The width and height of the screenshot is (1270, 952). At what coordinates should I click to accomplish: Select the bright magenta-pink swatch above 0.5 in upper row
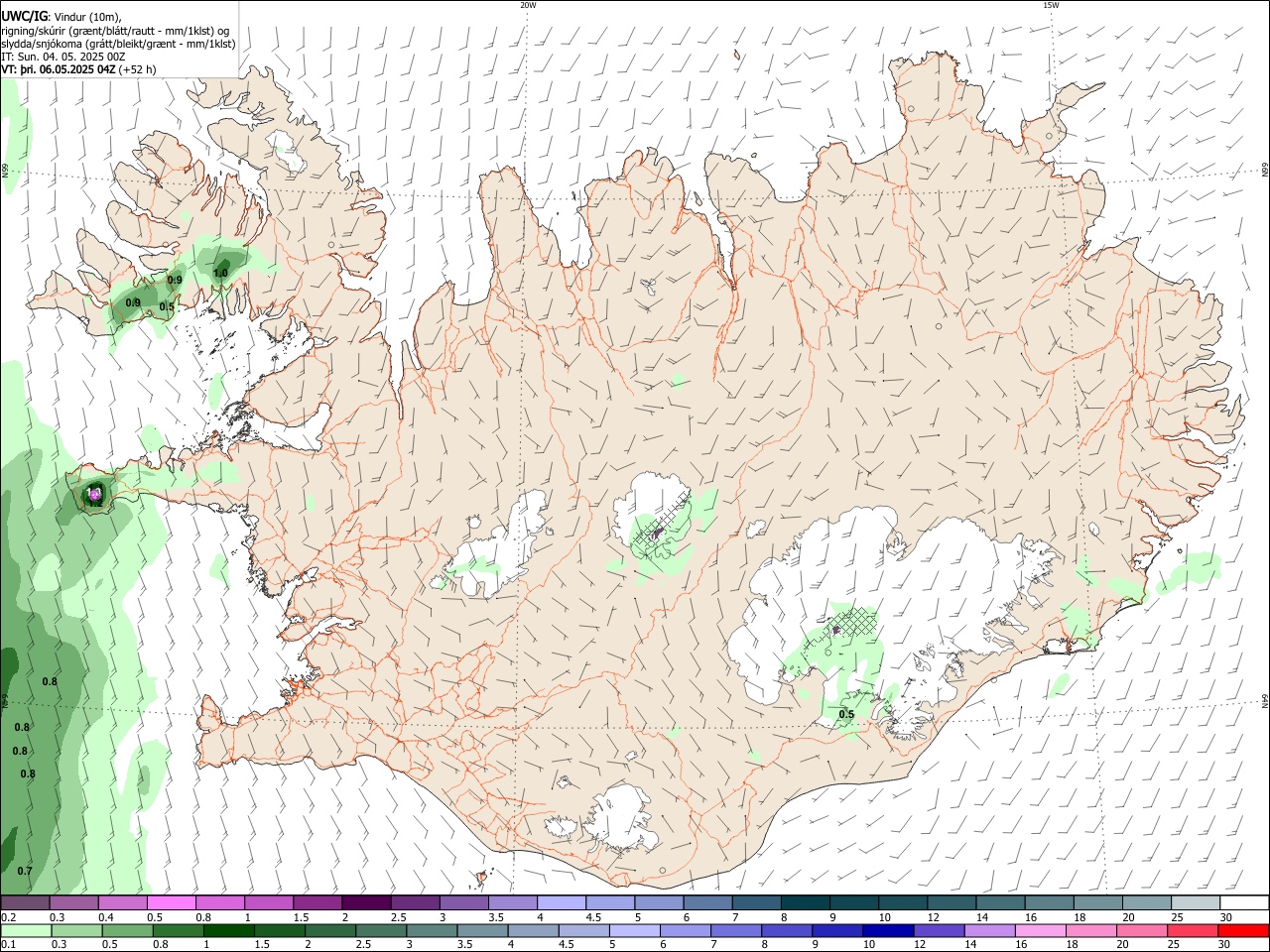coord(172,902)
